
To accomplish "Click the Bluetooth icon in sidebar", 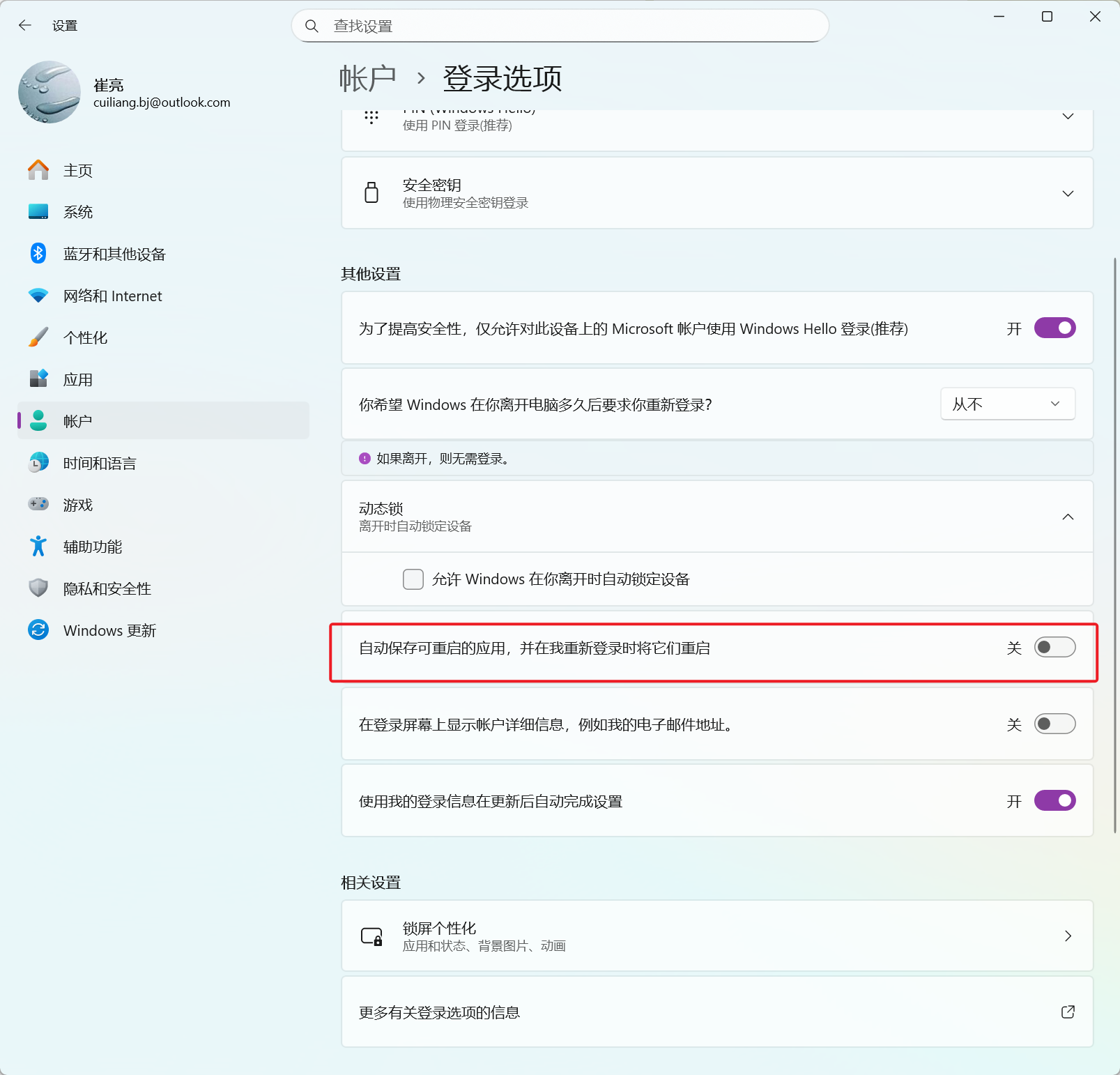I will 38,254.
